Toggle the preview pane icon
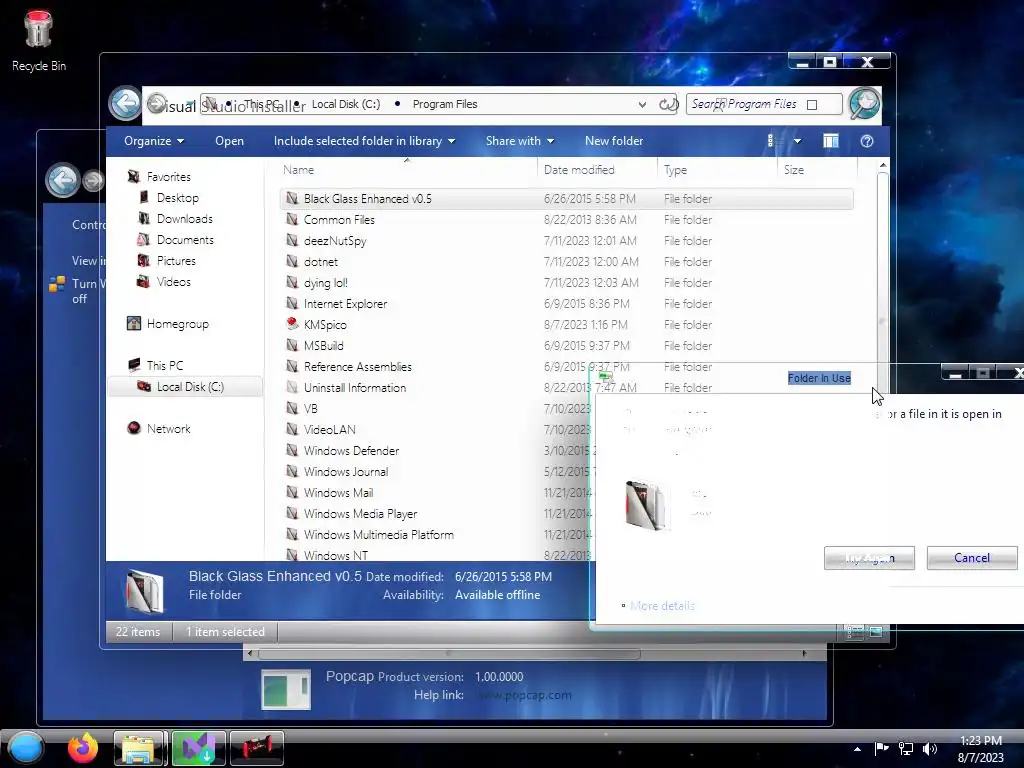Image resolution: width=1024 pixels, height=768 pixels. click(x=831, y=141)
